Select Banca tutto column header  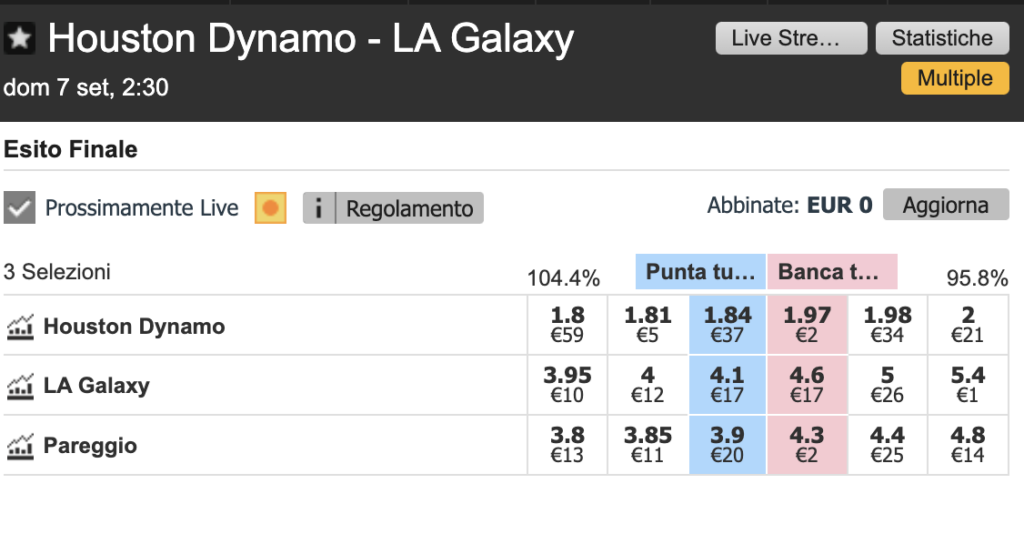point(832,272)
